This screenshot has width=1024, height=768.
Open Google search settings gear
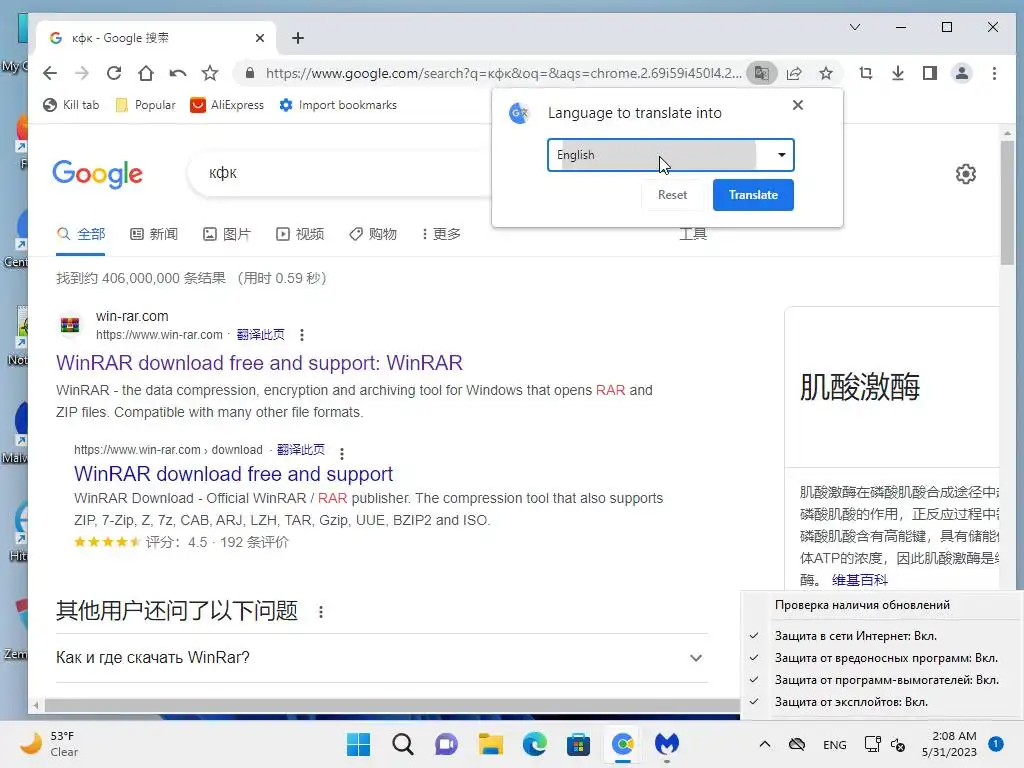(x=966, y=174)
